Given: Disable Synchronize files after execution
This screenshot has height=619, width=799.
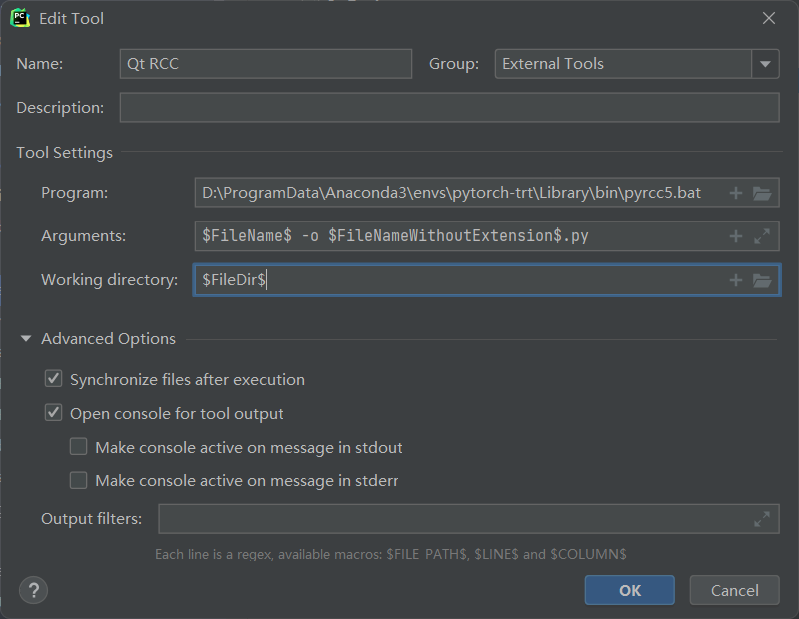Looking at the screenshot, I should pyautogui.click(x=54, y=380).
